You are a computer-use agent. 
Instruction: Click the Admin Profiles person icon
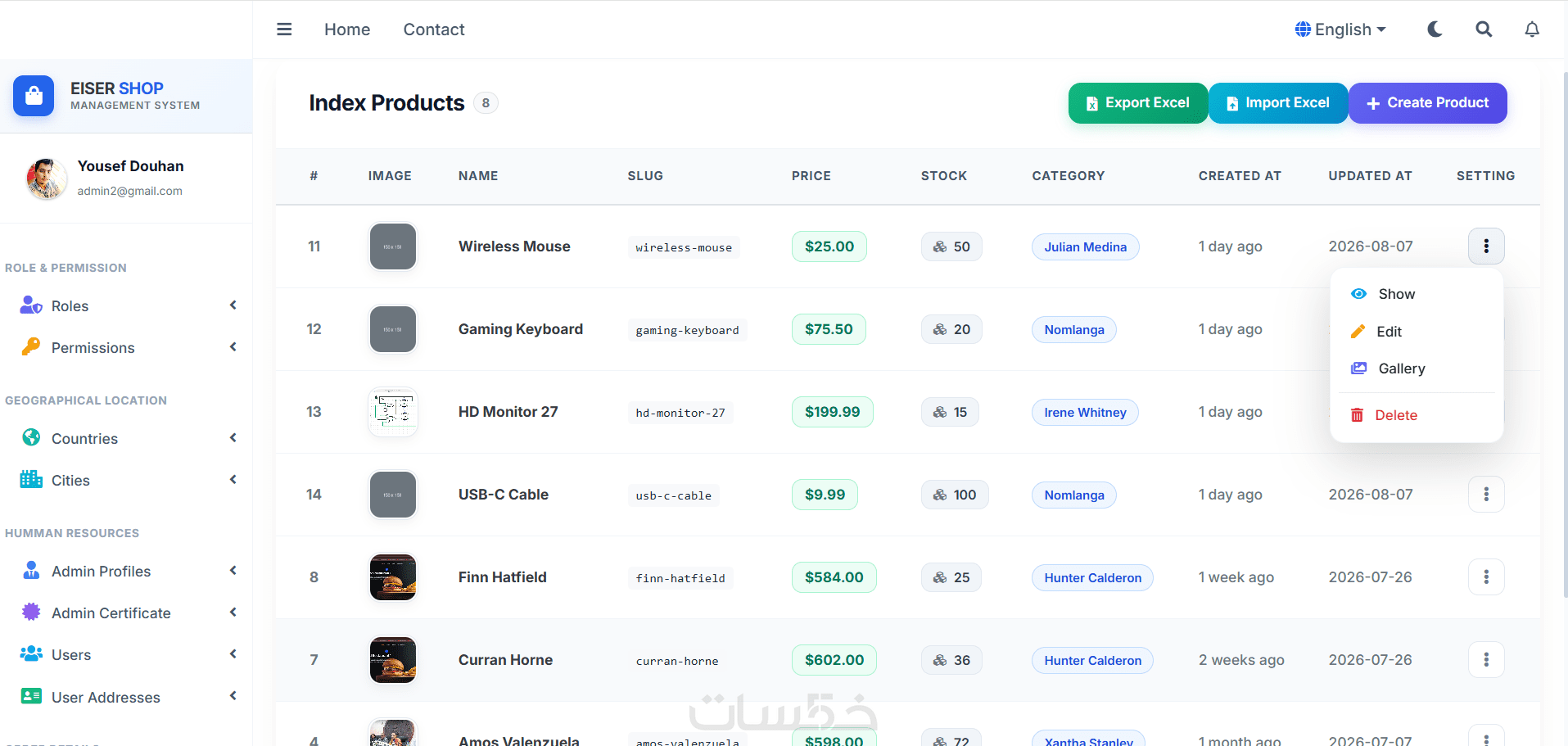(31, 571)
